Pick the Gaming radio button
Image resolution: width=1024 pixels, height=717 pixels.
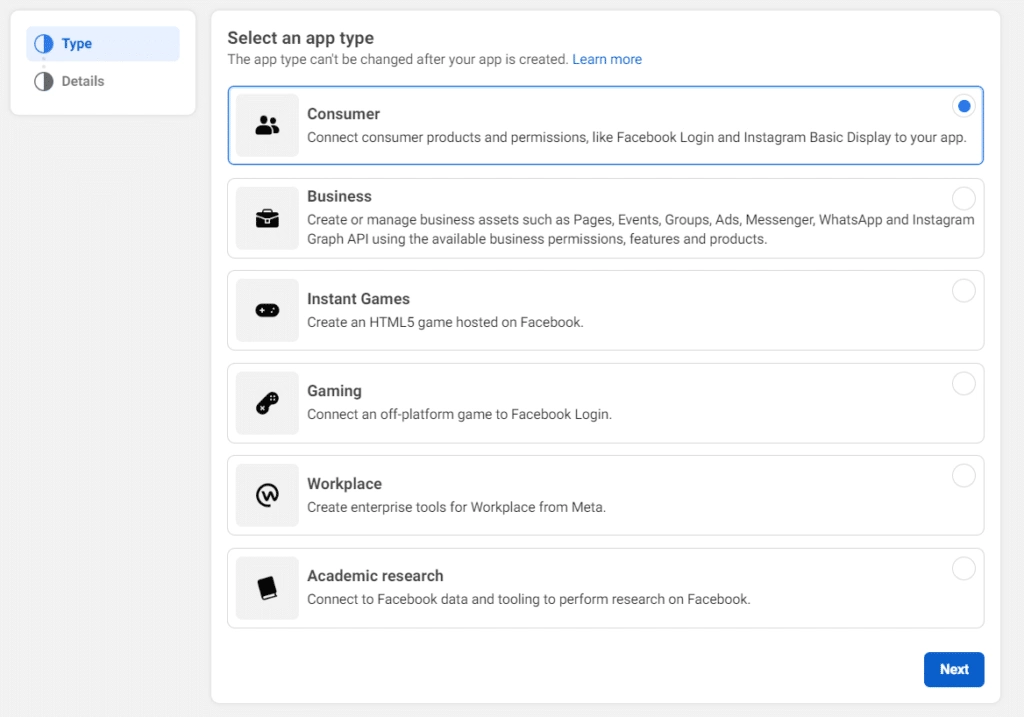coord(963,384)
